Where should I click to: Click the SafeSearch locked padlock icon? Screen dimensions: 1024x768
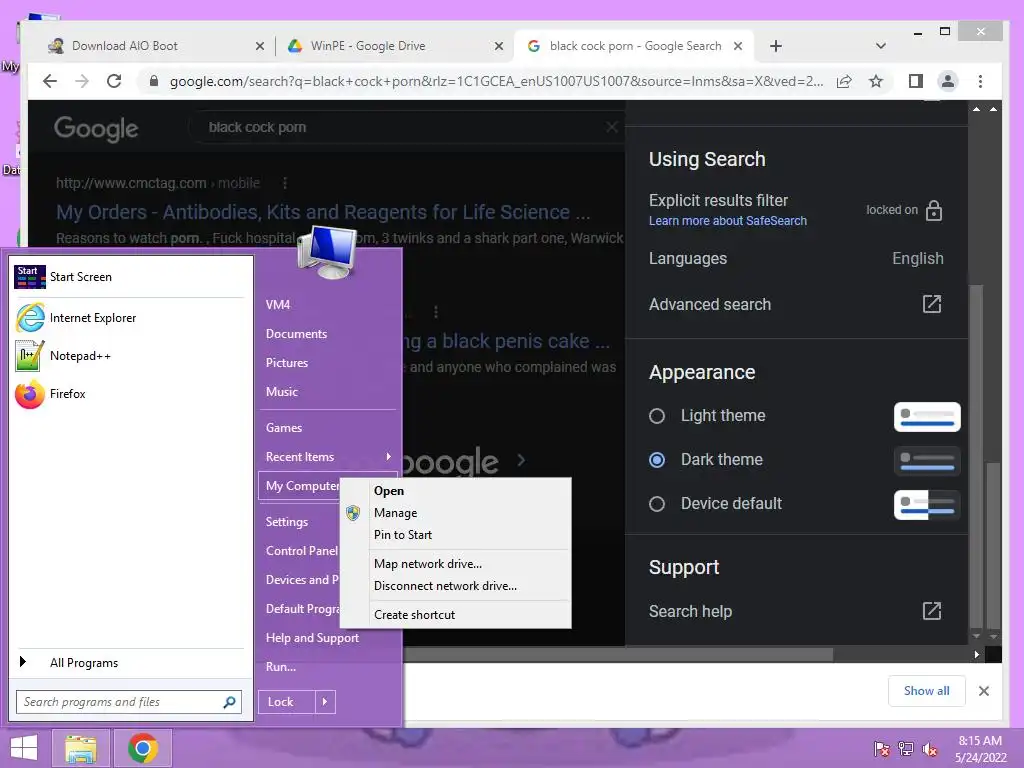935,210
